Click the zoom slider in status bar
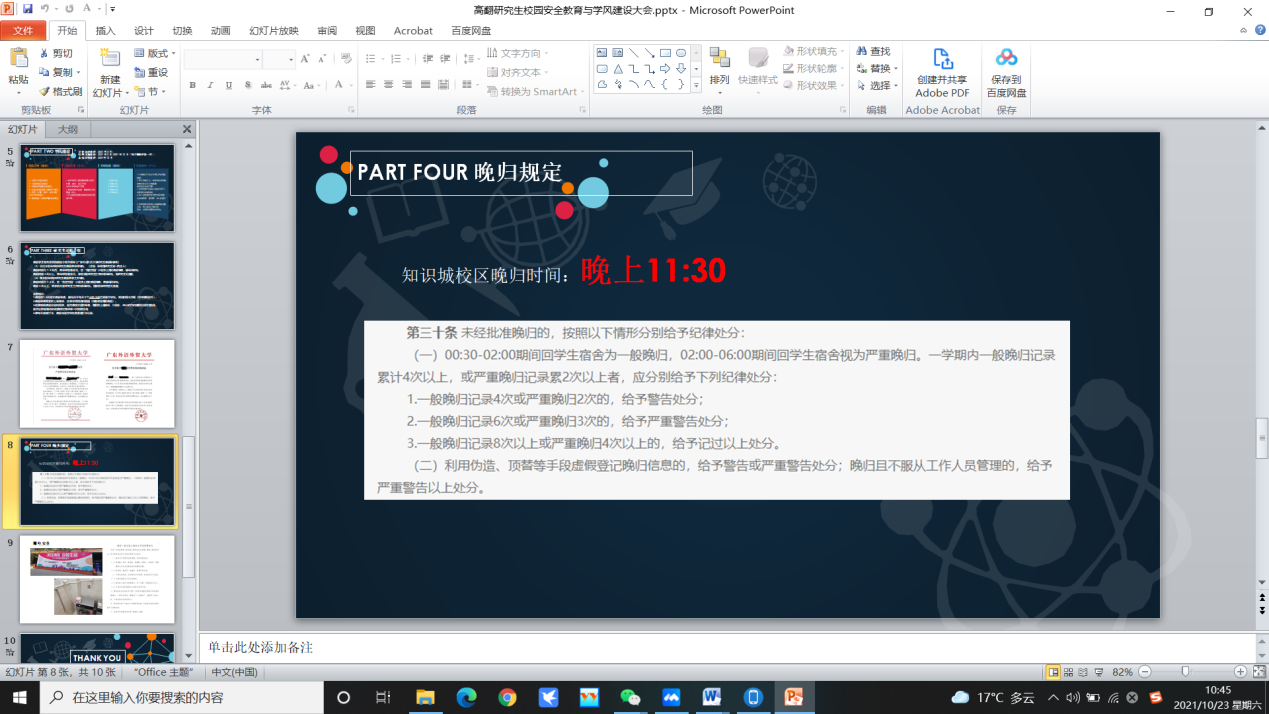Viewport: 1269px width, 714px height. (x=1185, y=672)
